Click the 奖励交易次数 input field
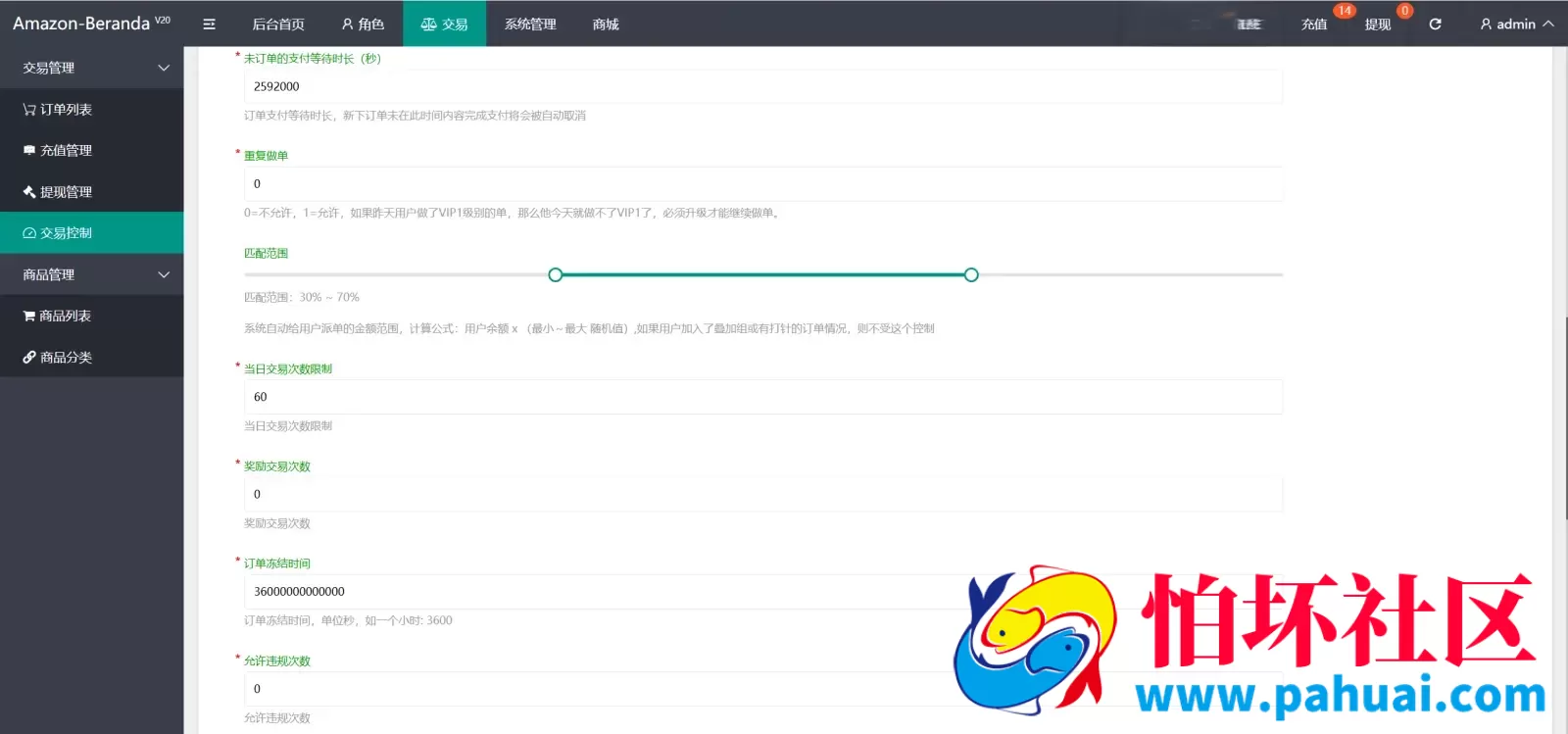The width and height of the screenshot is (1568, 734). [763, 494]
